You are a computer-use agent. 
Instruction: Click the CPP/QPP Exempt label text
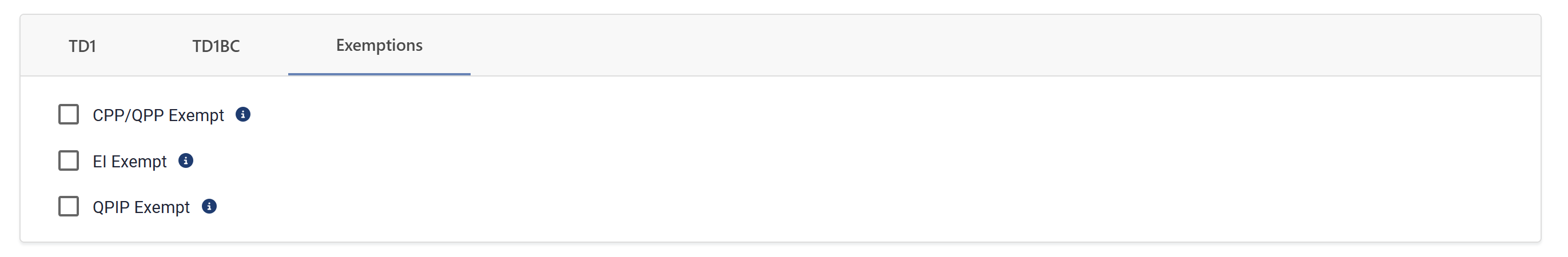[158, 115]
